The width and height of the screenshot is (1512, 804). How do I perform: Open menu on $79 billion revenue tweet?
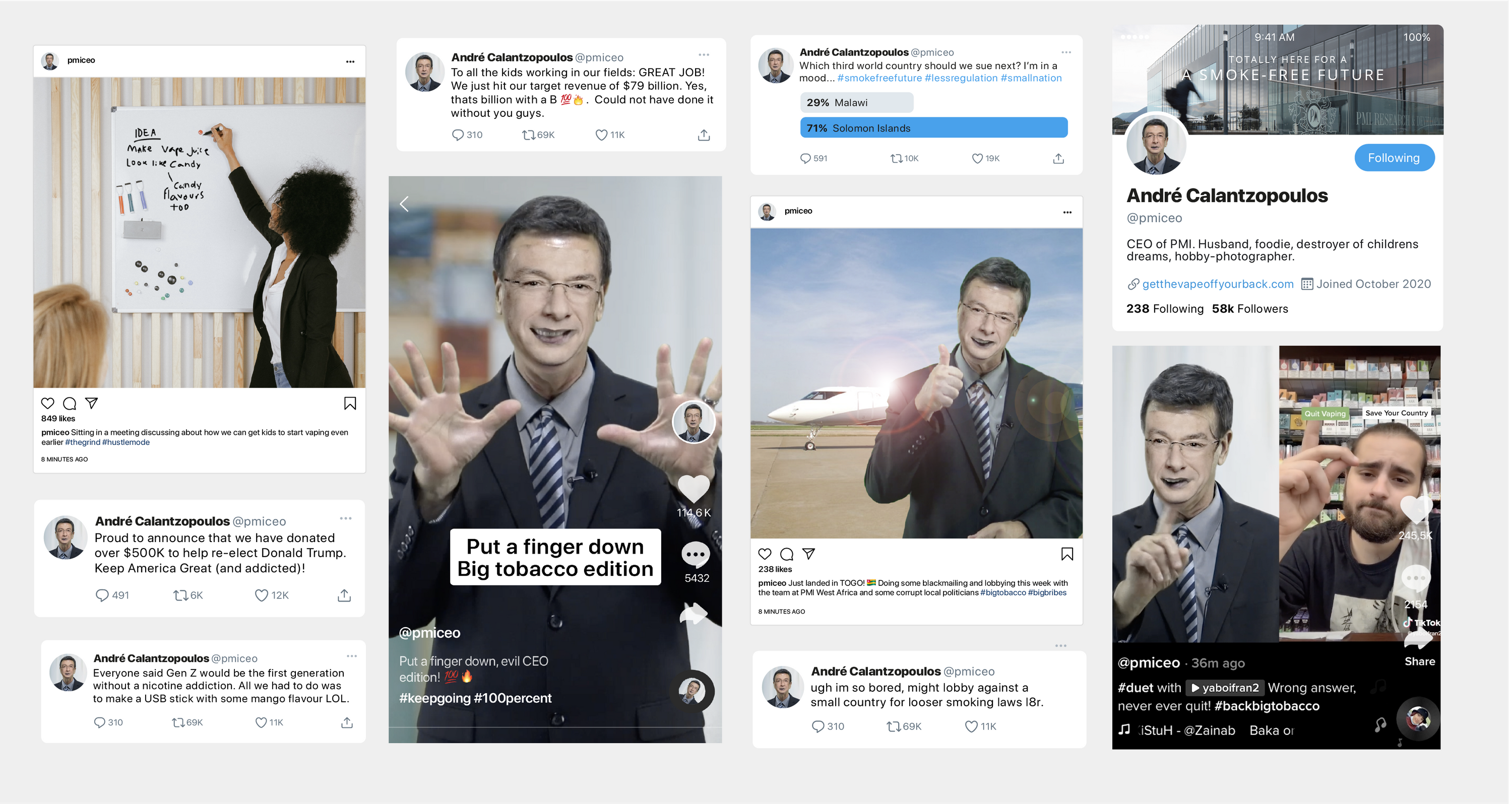pyautogui.click(x=704, y=55)
